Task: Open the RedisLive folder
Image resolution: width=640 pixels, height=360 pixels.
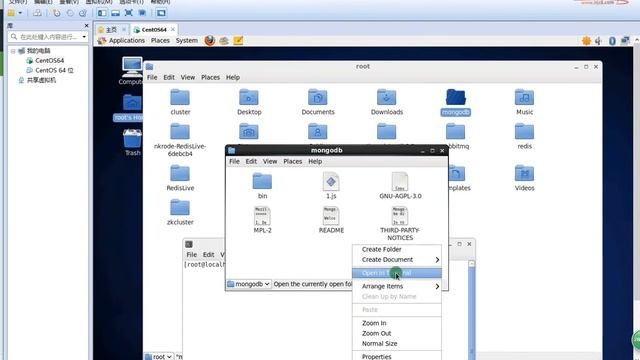Action: [x=180, y=178]
